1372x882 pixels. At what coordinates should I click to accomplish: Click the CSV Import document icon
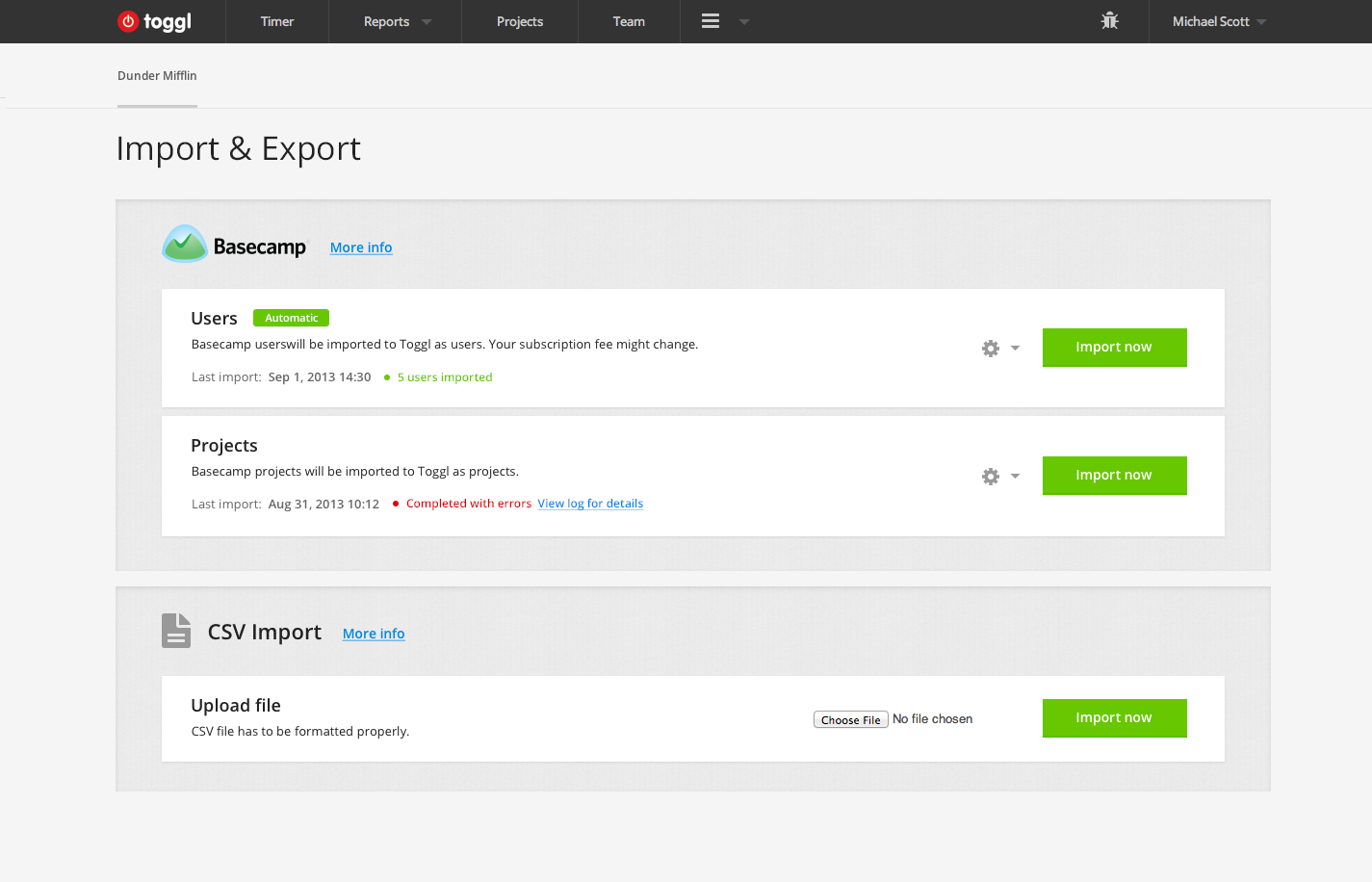[x=176, y=631]
